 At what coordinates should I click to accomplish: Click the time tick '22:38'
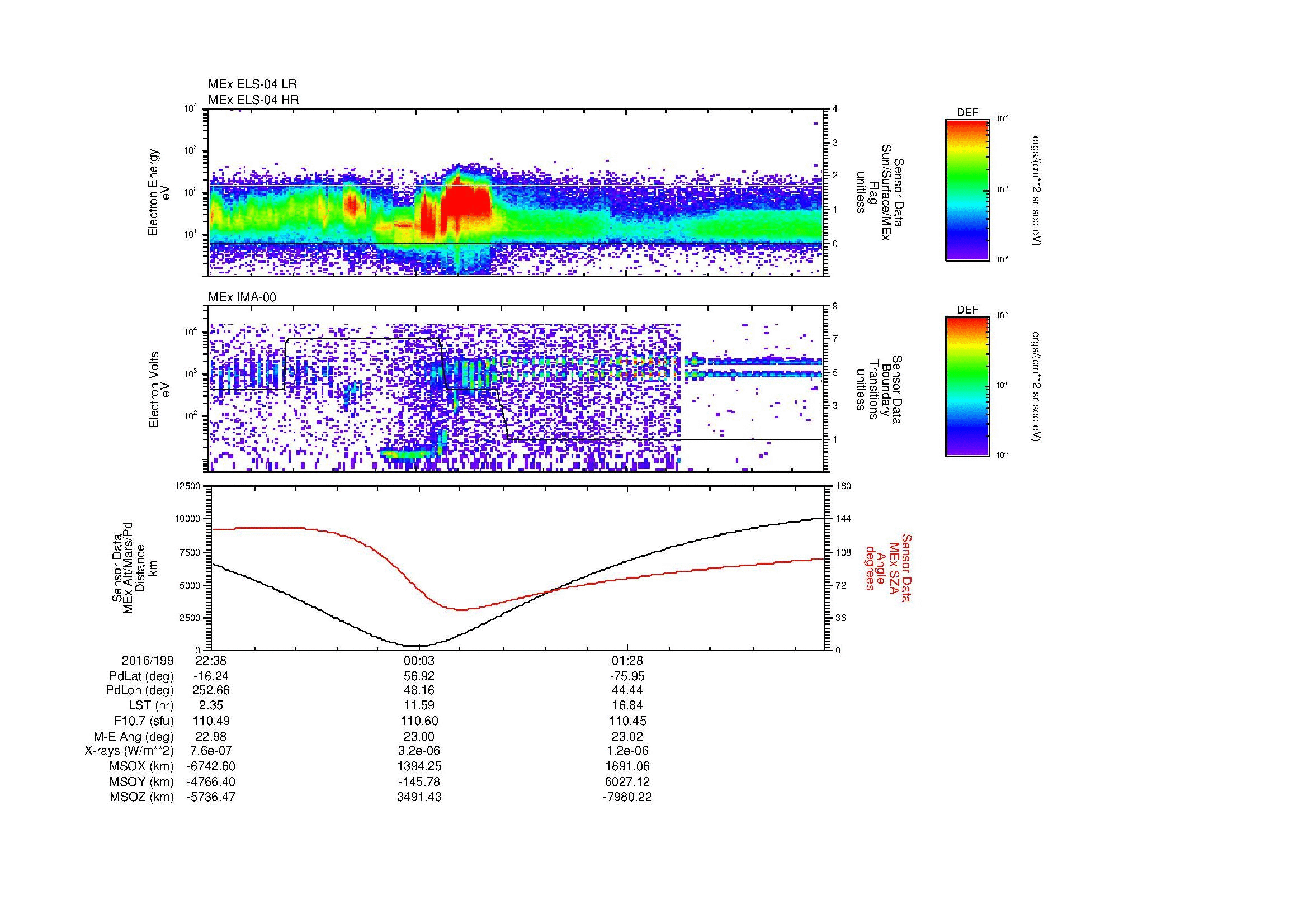[211, 660]
